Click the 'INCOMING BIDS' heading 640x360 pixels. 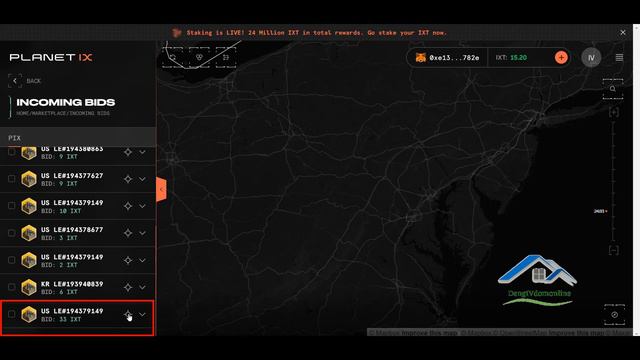[x=65, y=102]
